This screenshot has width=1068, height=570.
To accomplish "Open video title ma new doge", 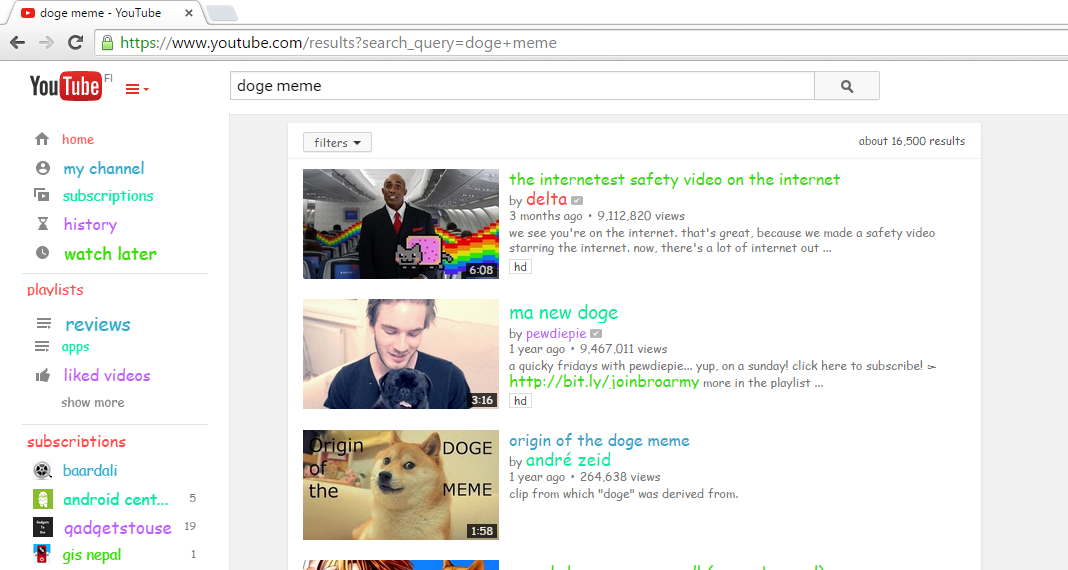I will point(563,313).
